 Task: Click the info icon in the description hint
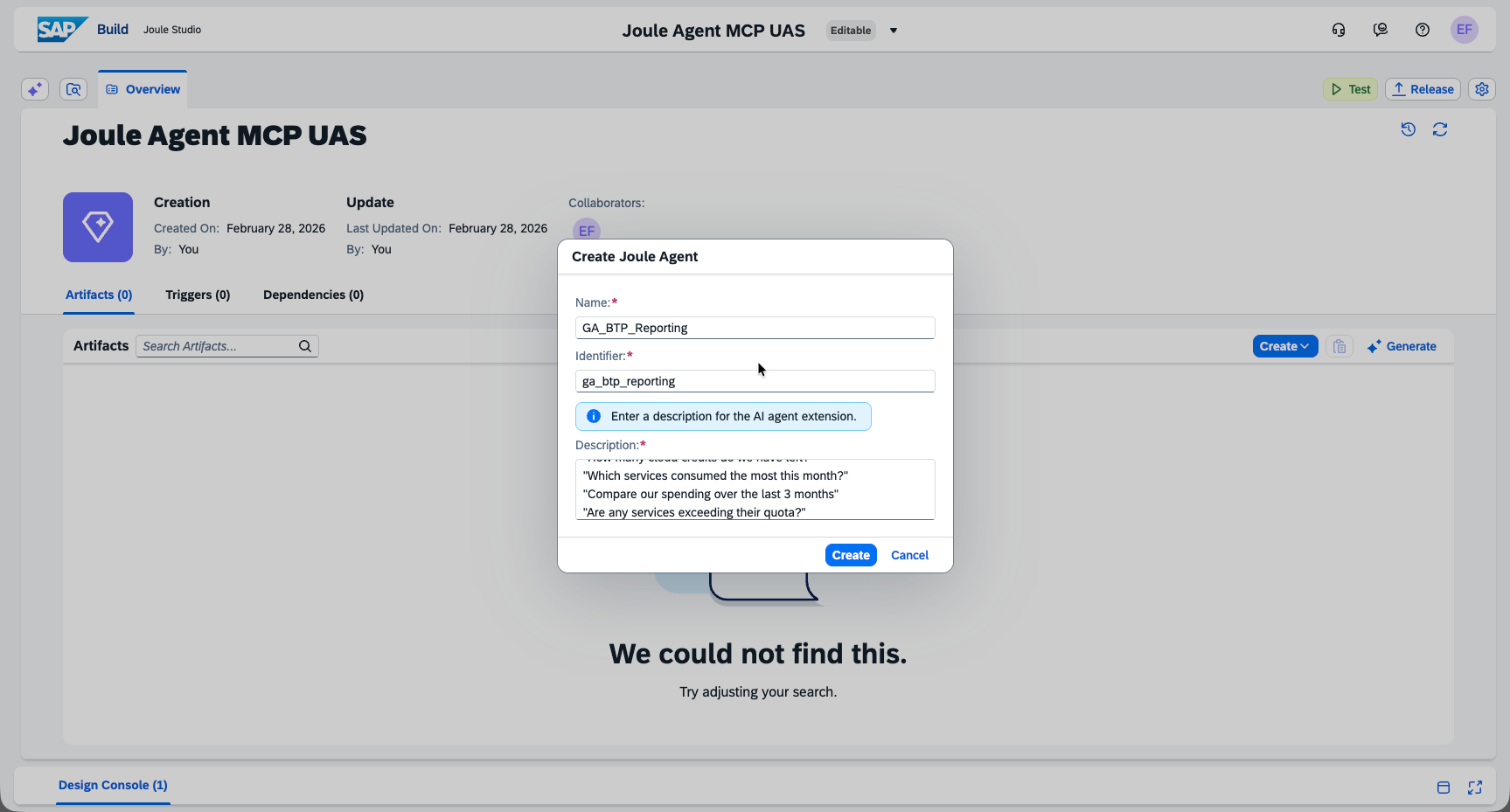click(x=594, y=416)
